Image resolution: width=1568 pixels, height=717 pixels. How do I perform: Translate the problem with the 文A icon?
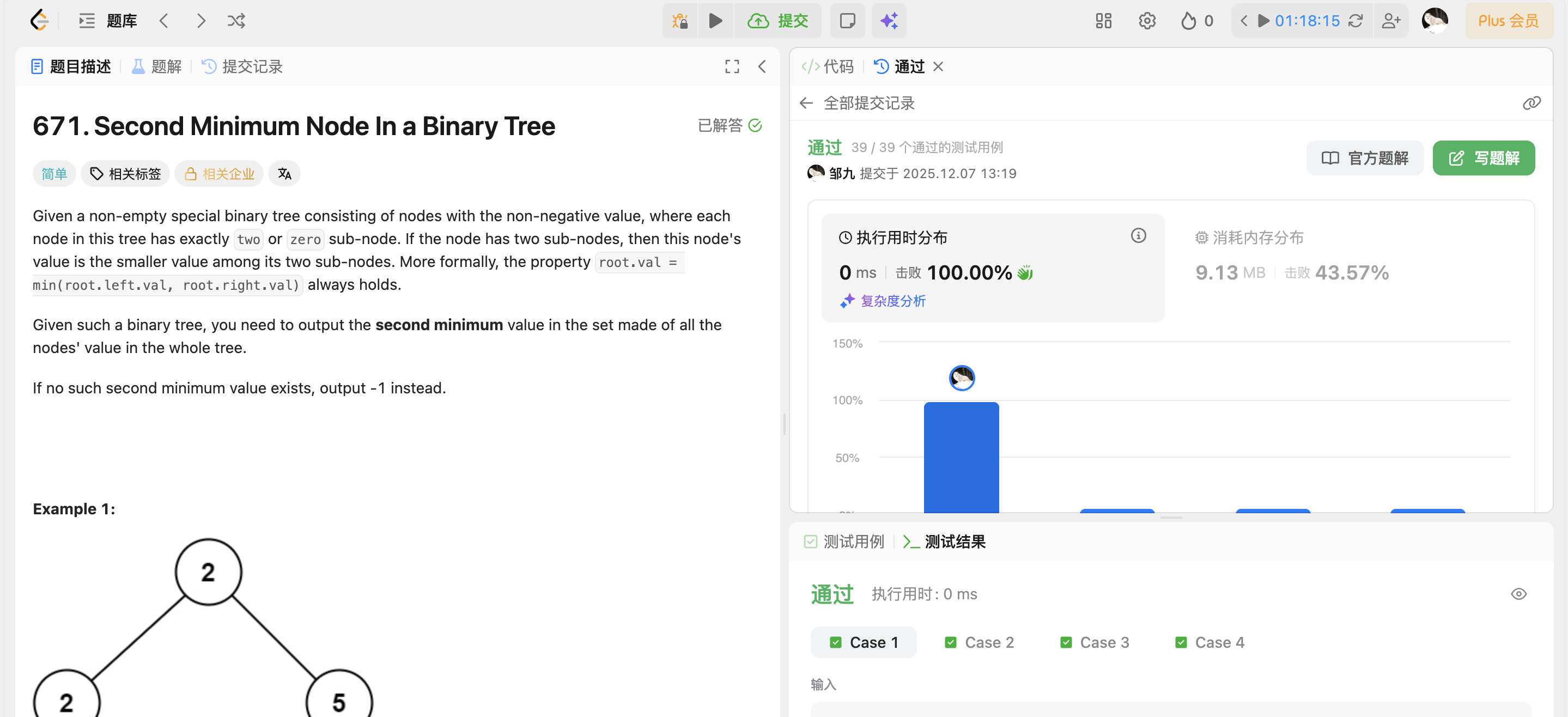[x=284, y=173]
